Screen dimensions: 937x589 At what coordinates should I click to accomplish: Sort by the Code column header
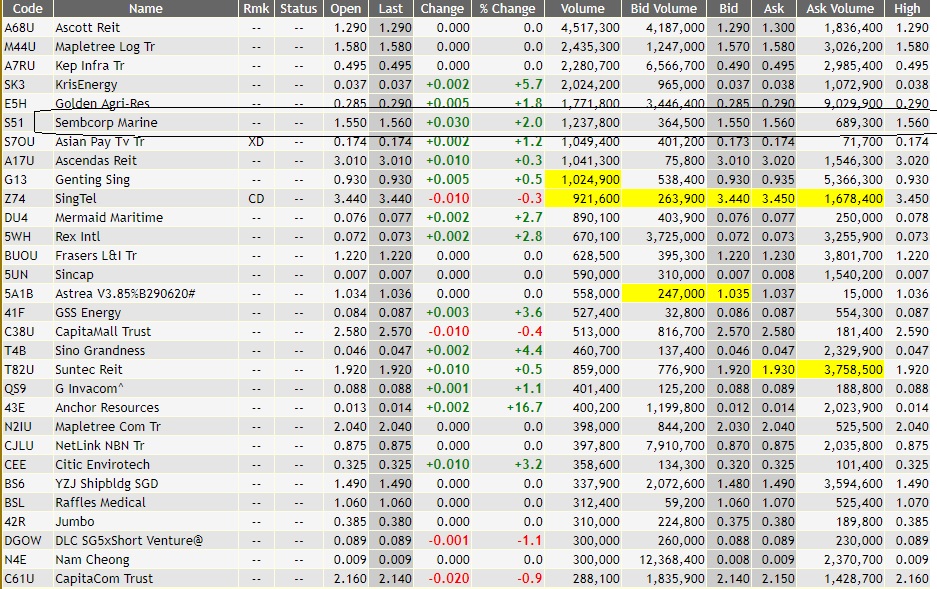pyautogui.click(x=27, y=8)
